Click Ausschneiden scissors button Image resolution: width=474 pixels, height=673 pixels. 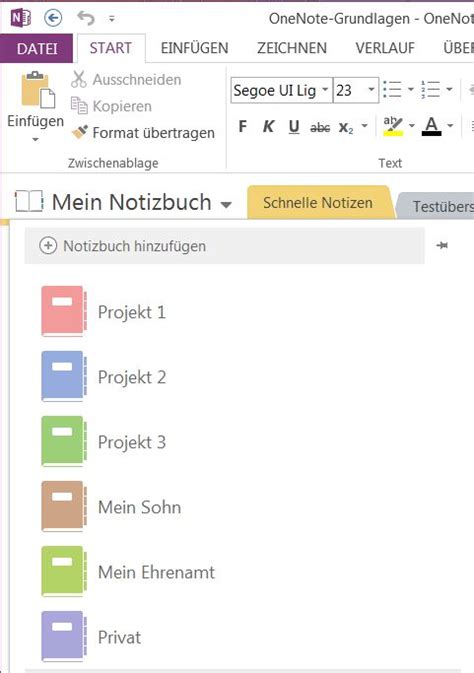(x=126, y=80)
